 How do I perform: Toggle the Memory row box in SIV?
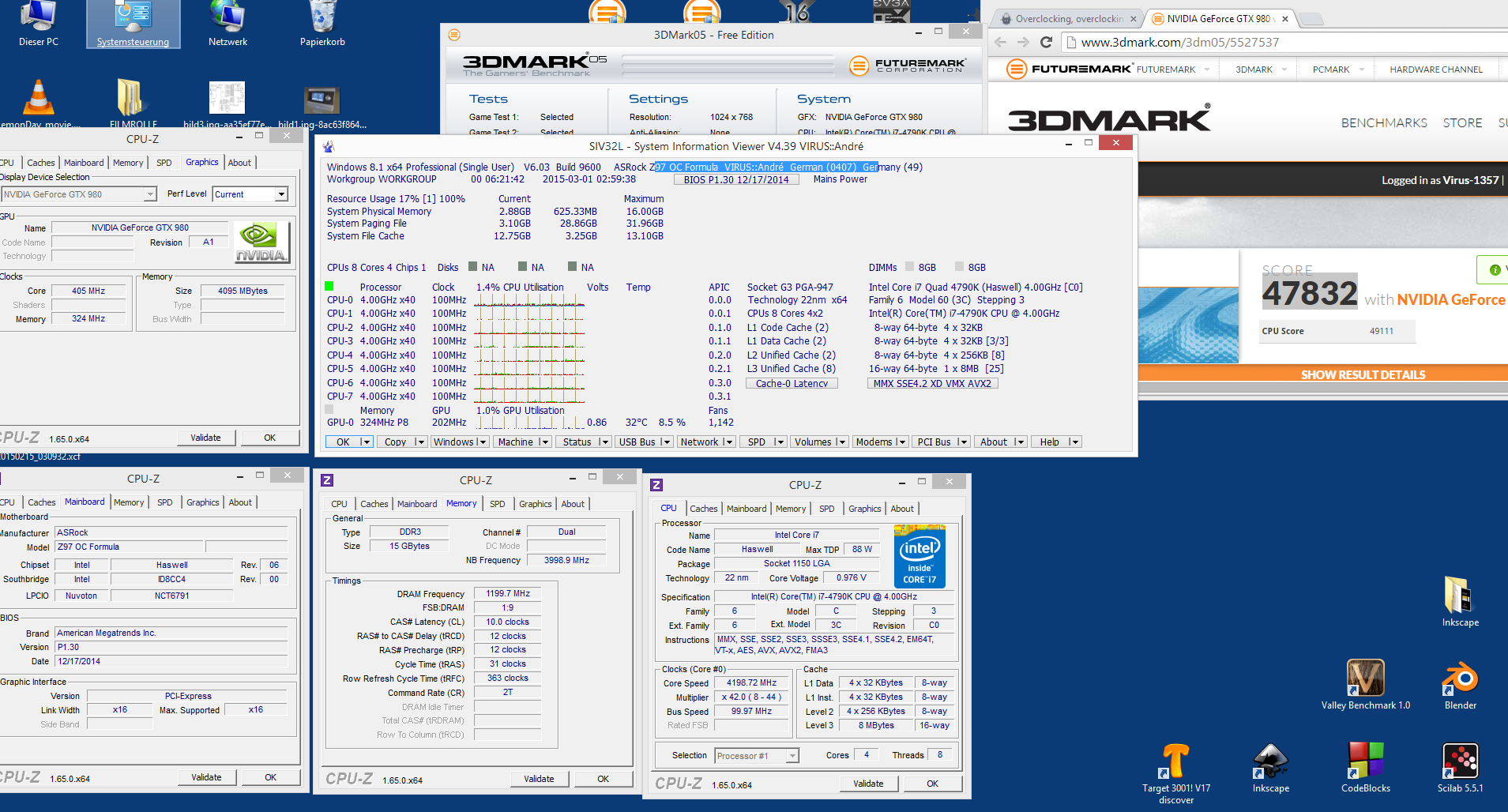click(329, 409)
